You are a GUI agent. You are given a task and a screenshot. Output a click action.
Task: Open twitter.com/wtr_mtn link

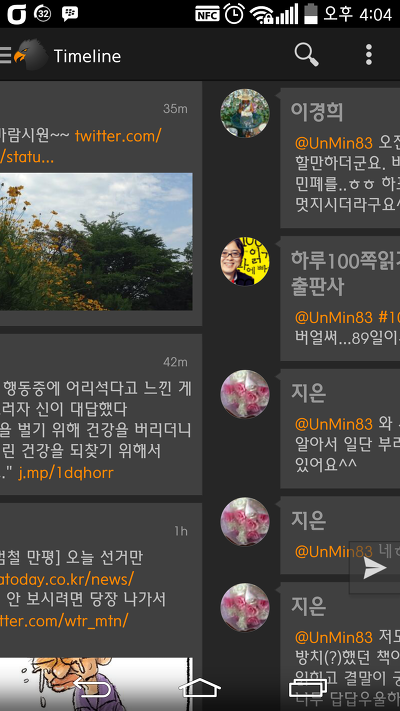(64, 620)
